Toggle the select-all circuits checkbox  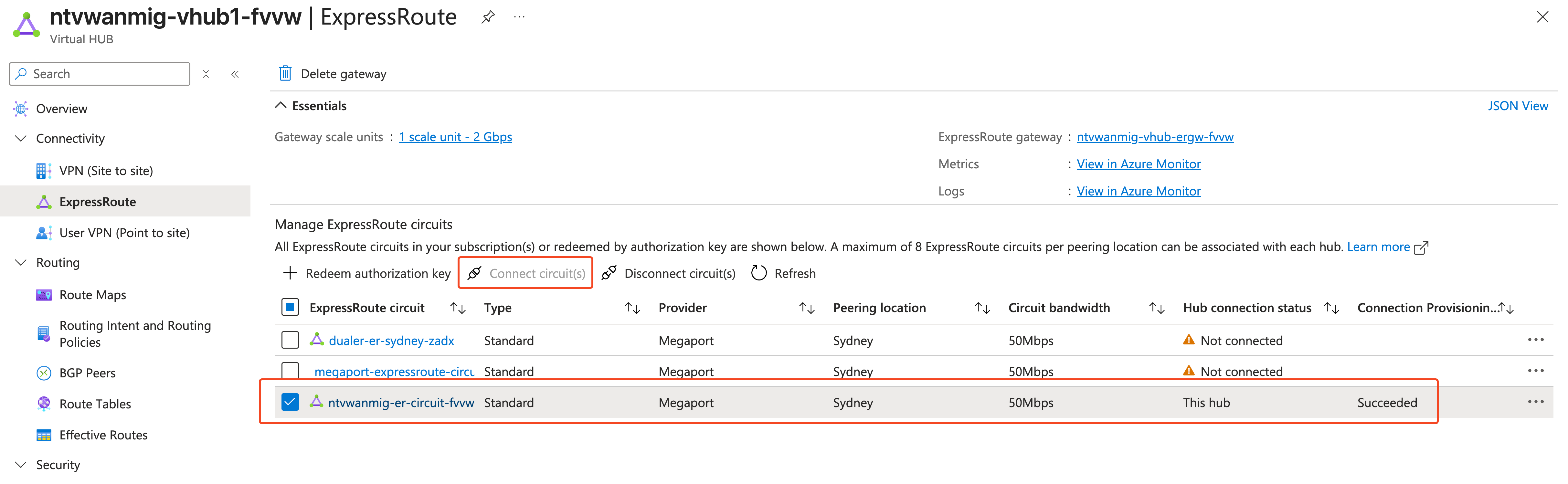pos(290,308)
